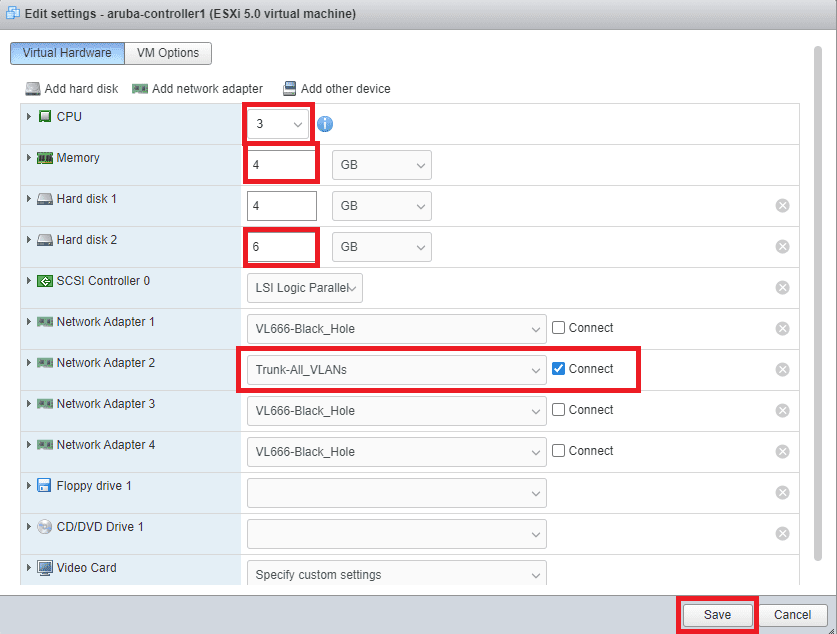Open the LSI Logic Parallel controller dropdown
The width and height of the screenshot is (837, 634).
click(x=305, y=288)
